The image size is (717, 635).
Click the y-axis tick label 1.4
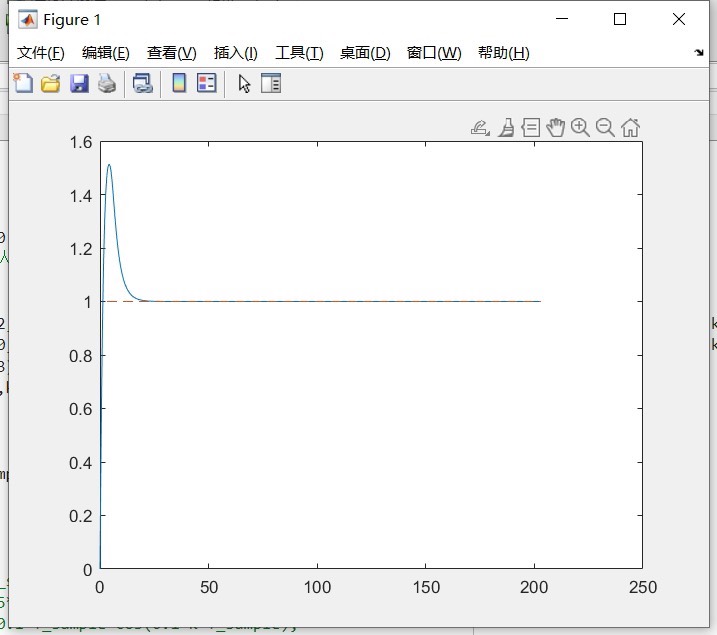click(x=81, y=196)
